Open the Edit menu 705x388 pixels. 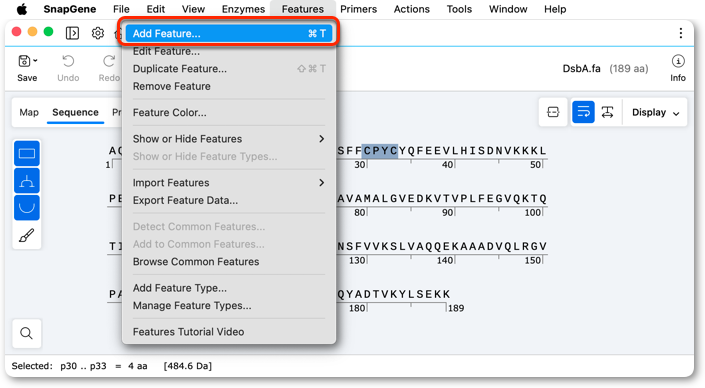[156, 9]
